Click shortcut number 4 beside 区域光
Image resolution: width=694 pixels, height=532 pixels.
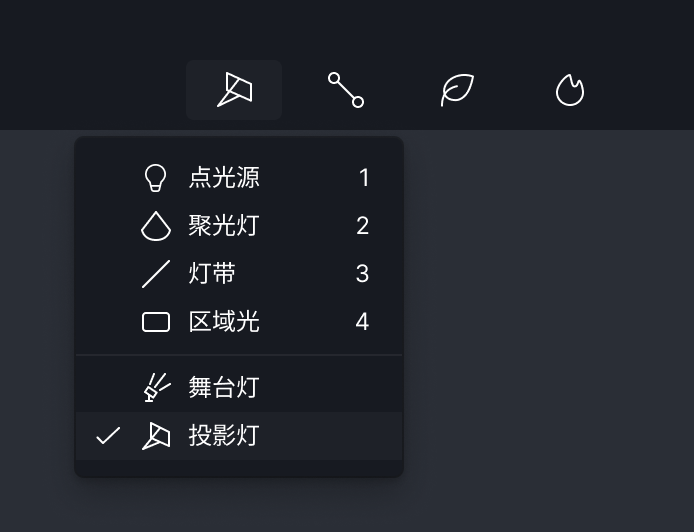[x=362, y=322]
